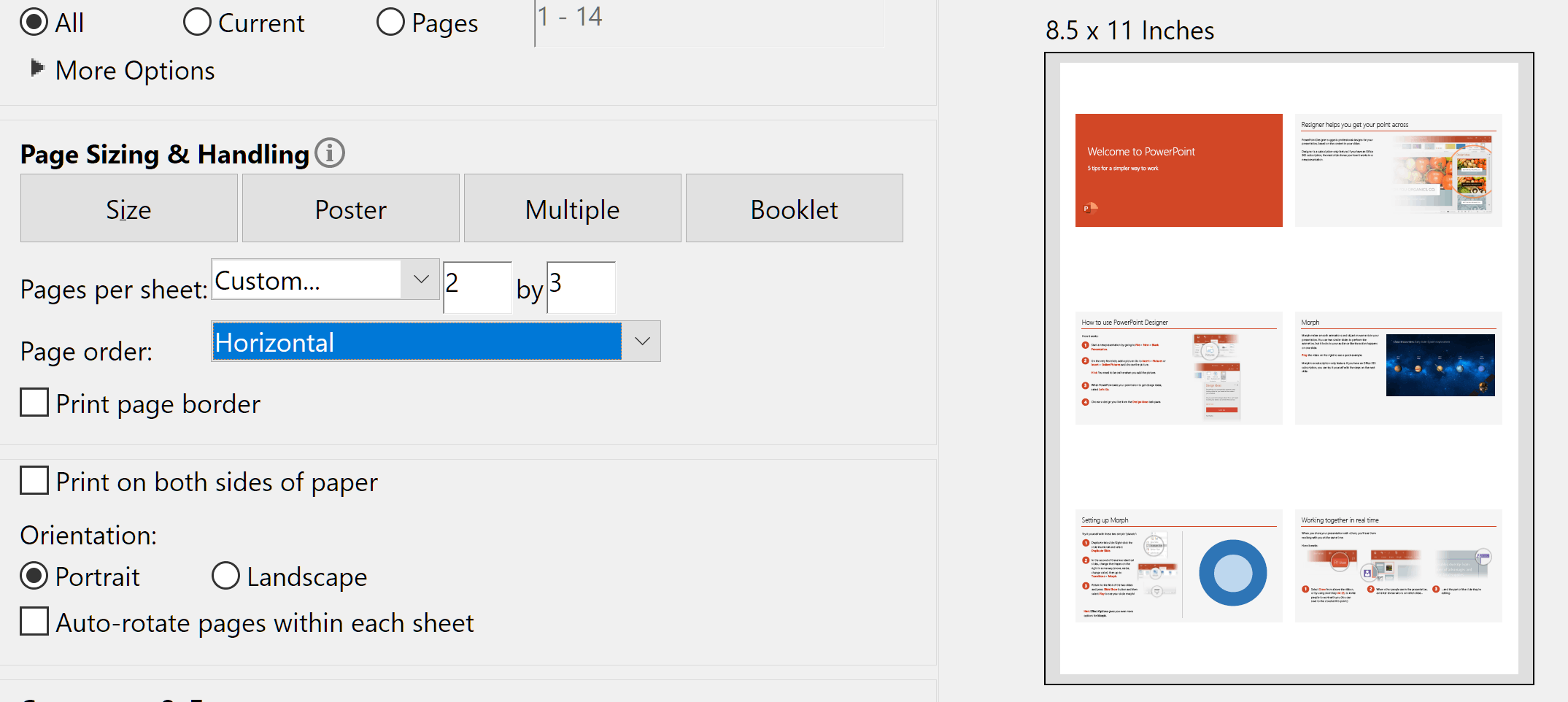Click the 8.5 x 11 Inches label
The width and height of the screenshot is (1568, 702).
point(1129,31)
